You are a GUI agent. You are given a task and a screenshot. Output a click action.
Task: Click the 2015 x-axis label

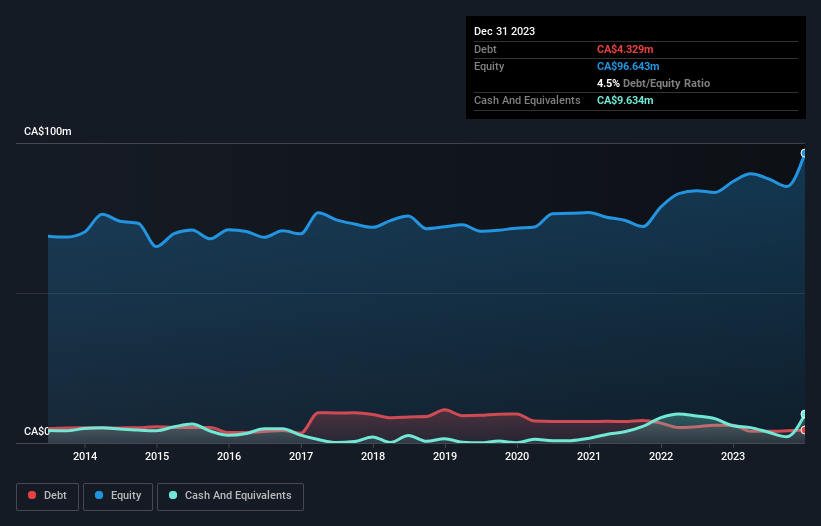(157, 456)
